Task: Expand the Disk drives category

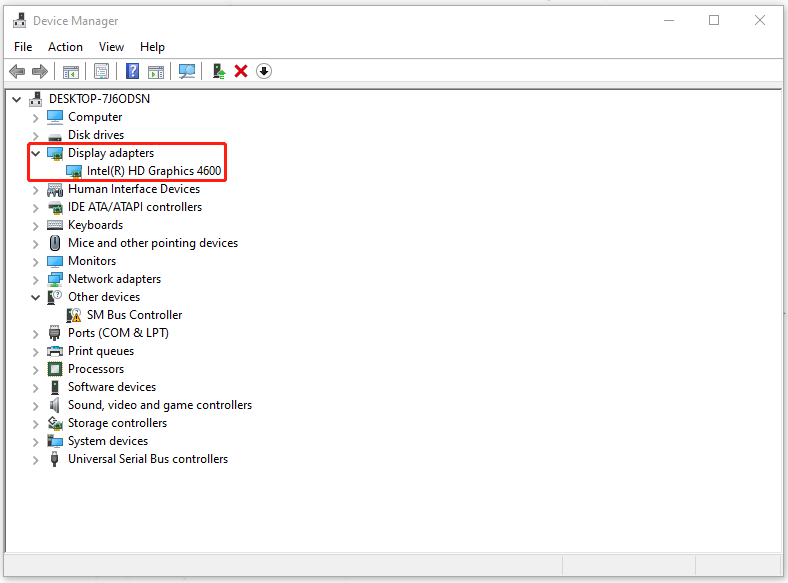Action: point(35,136)
